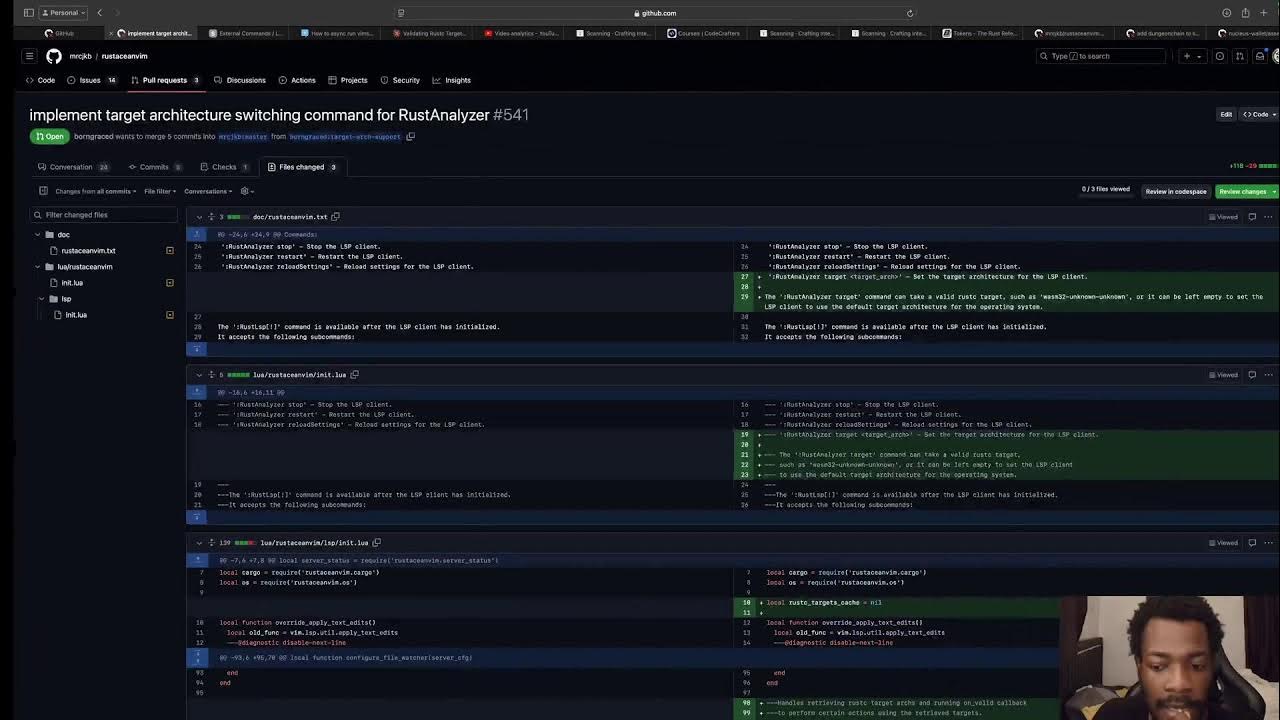Mark lua/rustaceanvim/init.lua as Viewed
The width and height of the screenshot is (1280, 720).
click(1223, 374)
